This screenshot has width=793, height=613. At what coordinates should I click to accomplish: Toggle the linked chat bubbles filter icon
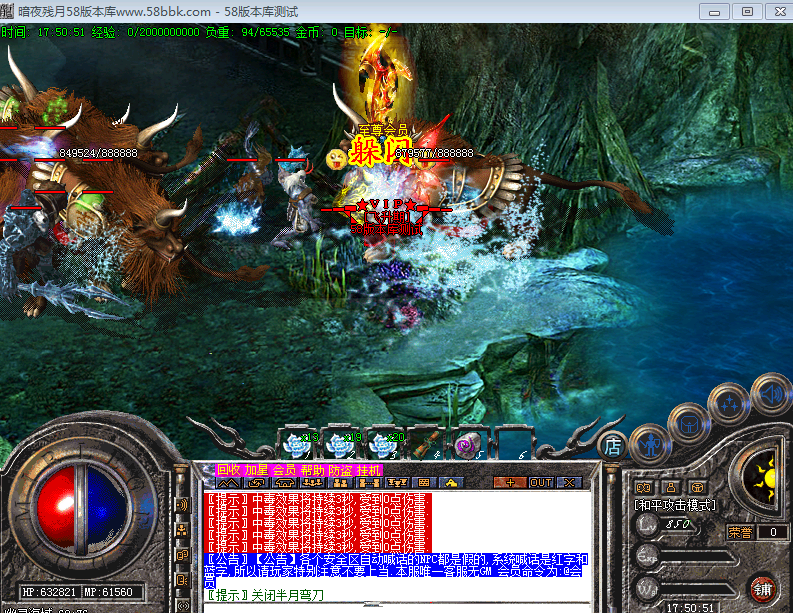pyautogui.click(x=182, y=555)
